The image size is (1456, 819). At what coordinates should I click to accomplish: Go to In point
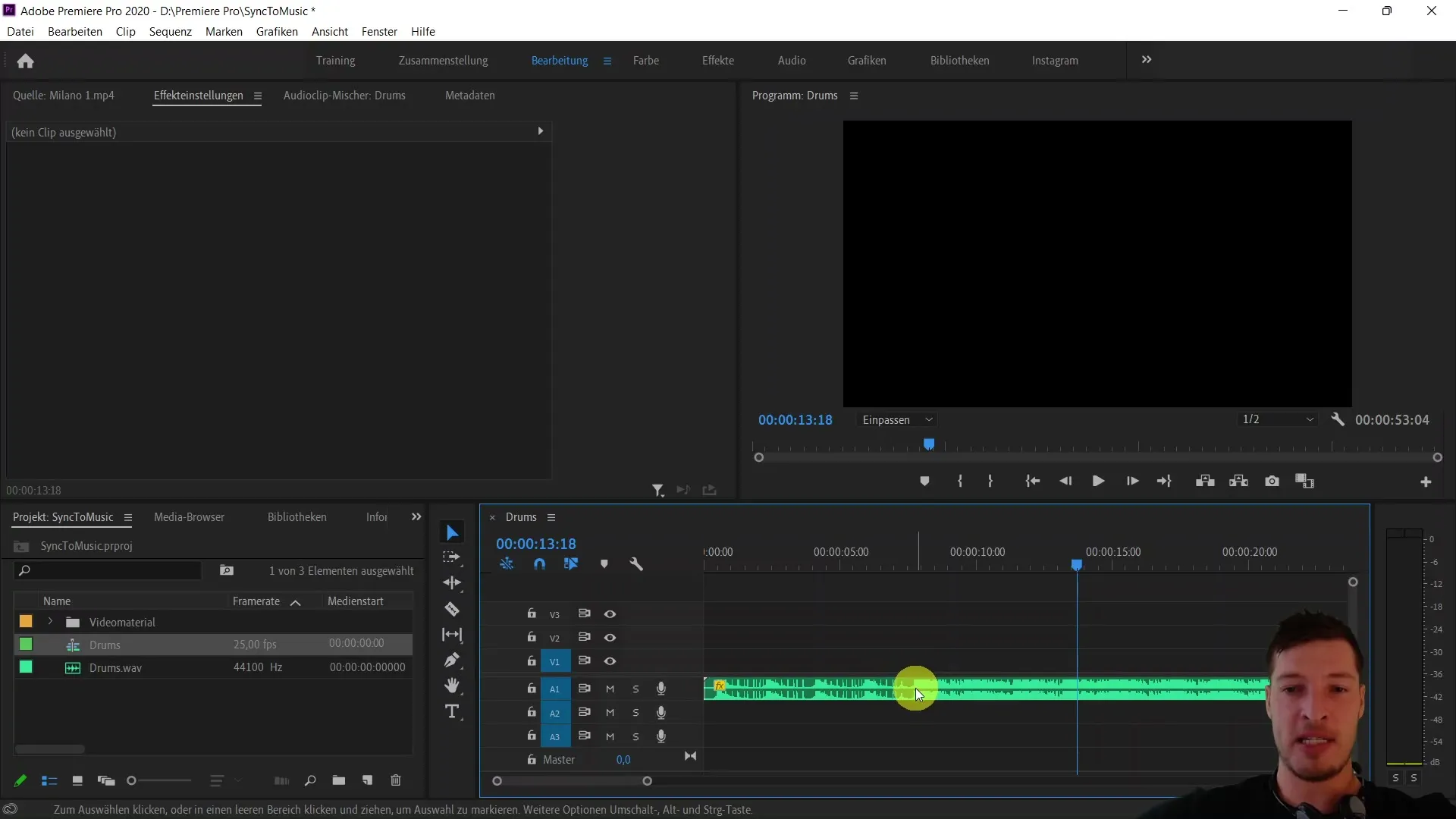pyautogui.click(x=1032, y=482)
